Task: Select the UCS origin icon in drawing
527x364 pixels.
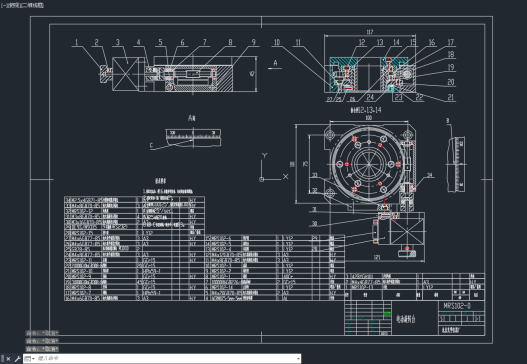Action: 262,179
